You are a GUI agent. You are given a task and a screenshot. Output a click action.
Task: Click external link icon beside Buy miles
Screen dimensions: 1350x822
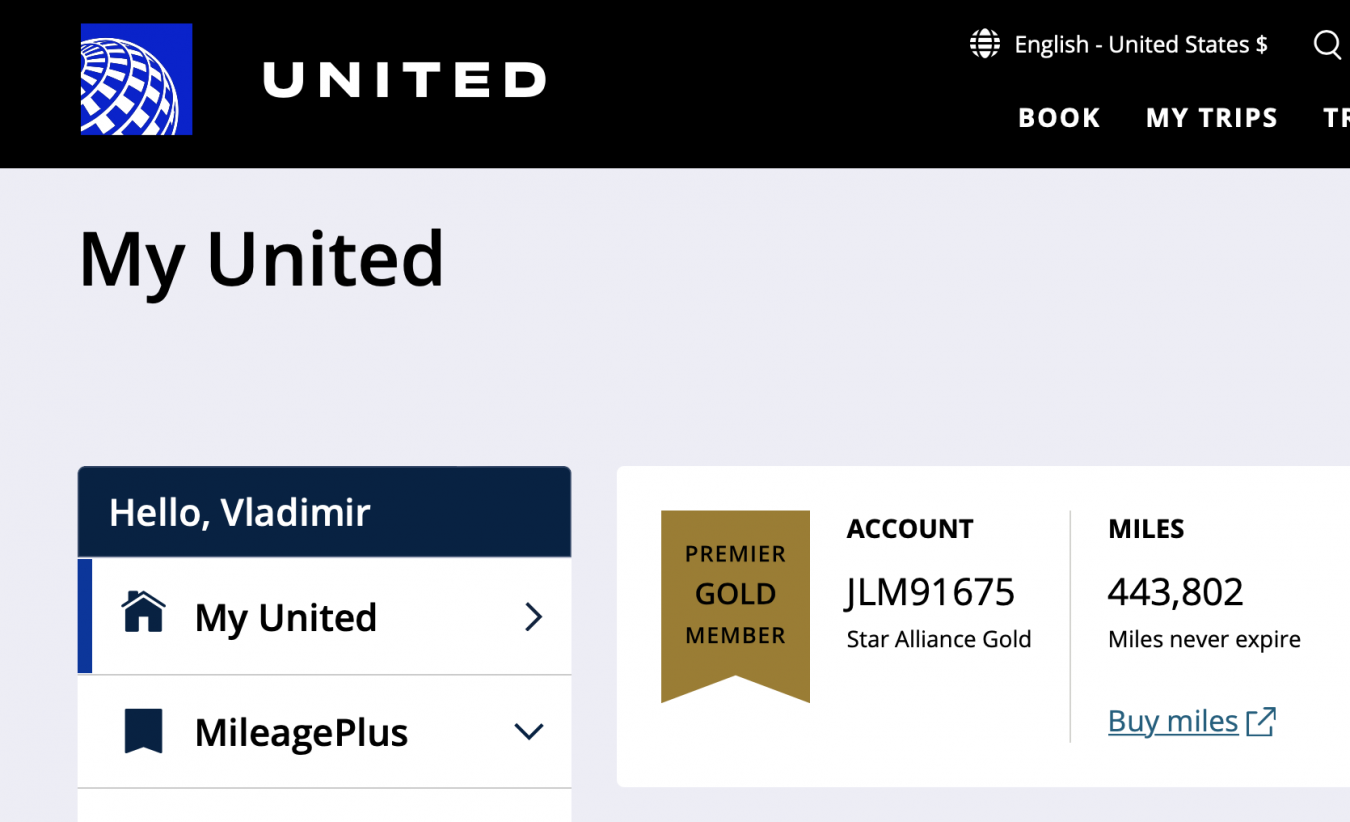point(1262,721)
